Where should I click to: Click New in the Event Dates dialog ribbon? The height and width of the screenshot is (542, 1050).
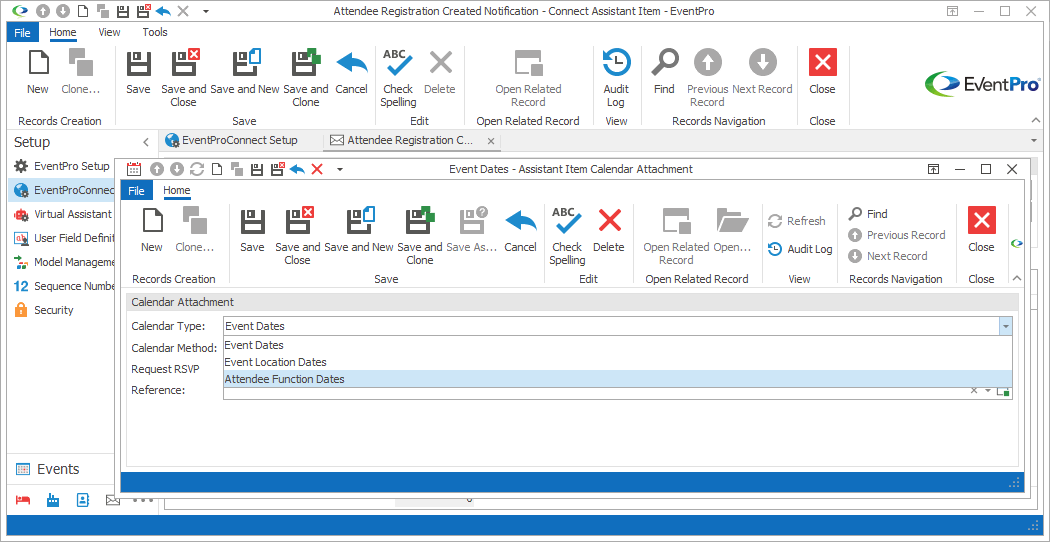[151, 230]
